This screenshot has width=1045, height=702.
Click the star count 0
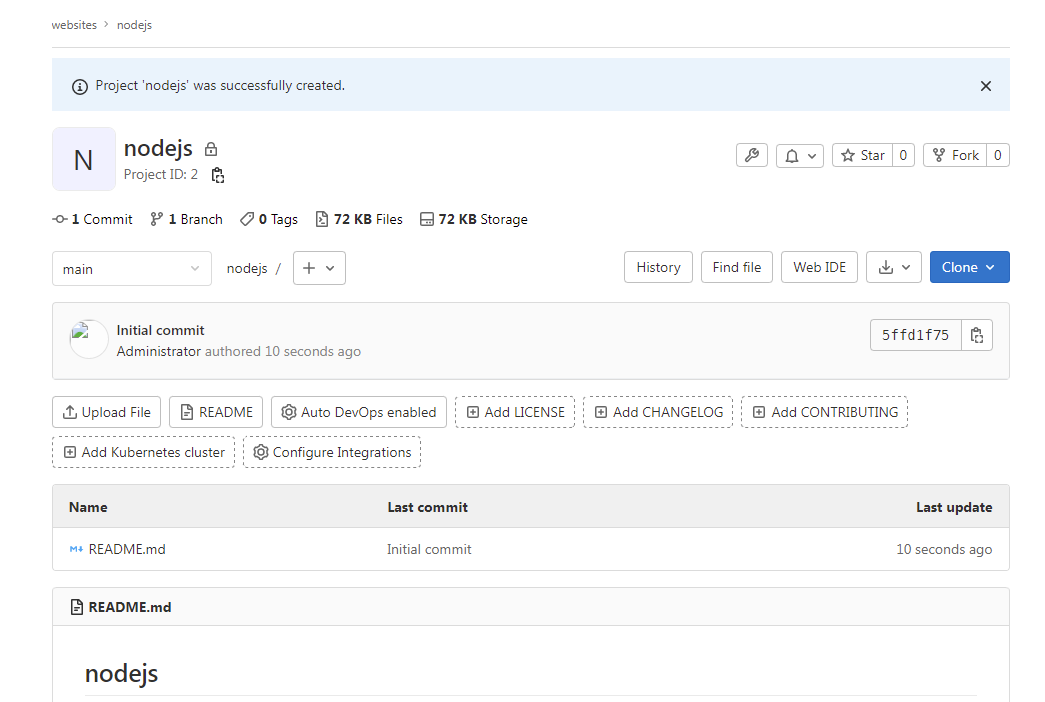(x=903, y=155)
